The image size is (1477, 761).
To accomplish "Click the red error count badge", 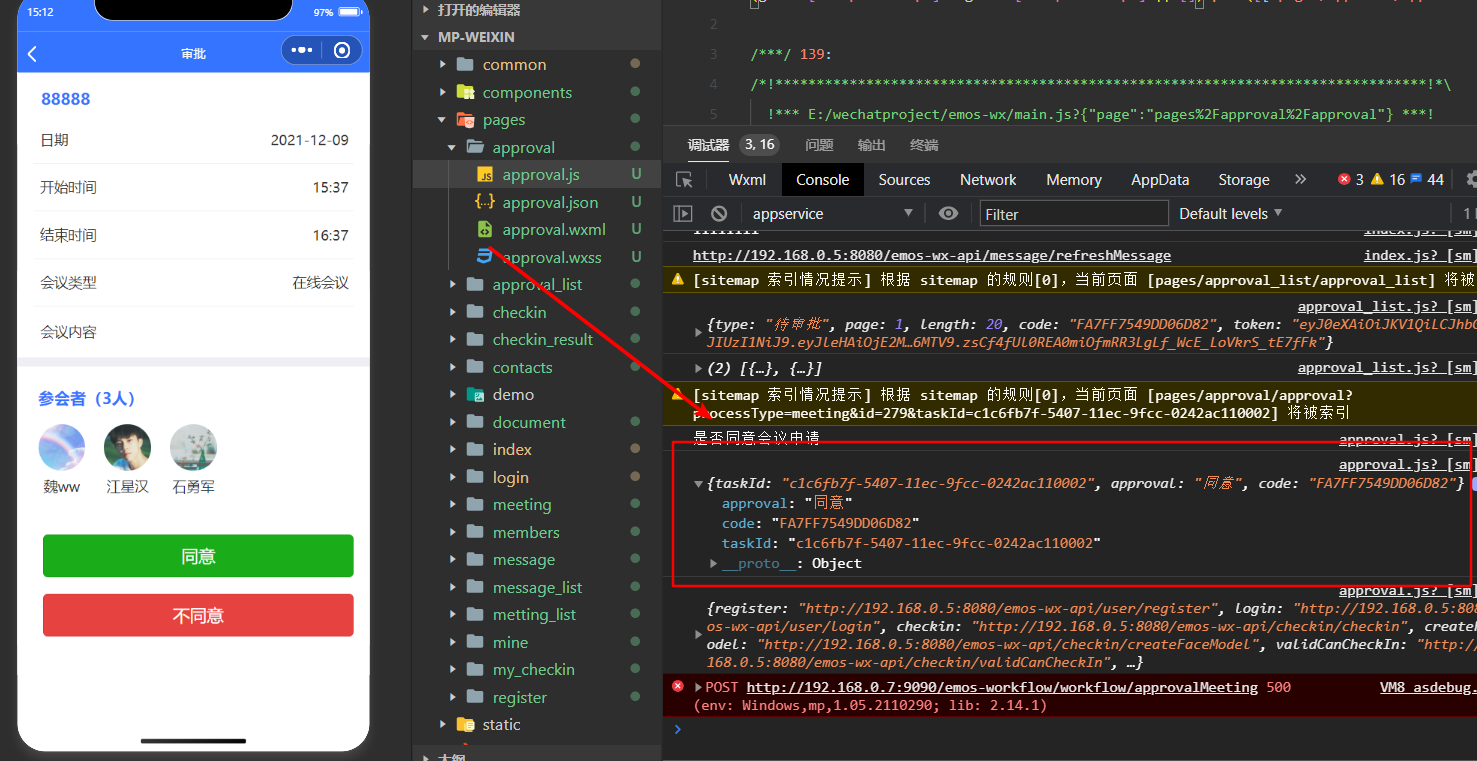I will point(1351,180).
